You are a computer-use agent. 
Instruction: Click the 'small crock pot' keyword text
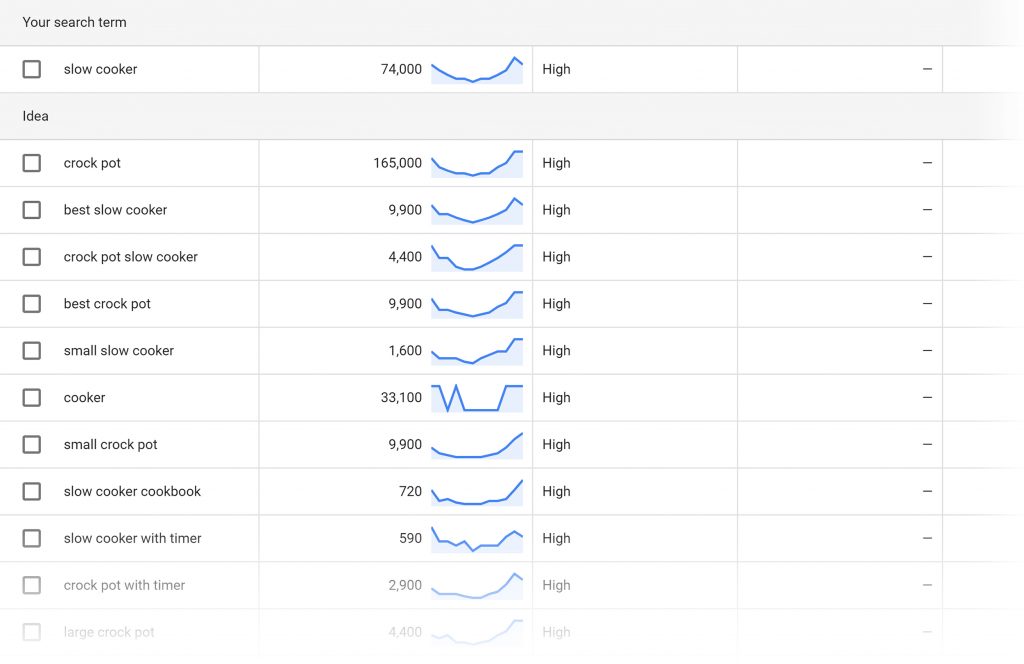tap(110, 445)
